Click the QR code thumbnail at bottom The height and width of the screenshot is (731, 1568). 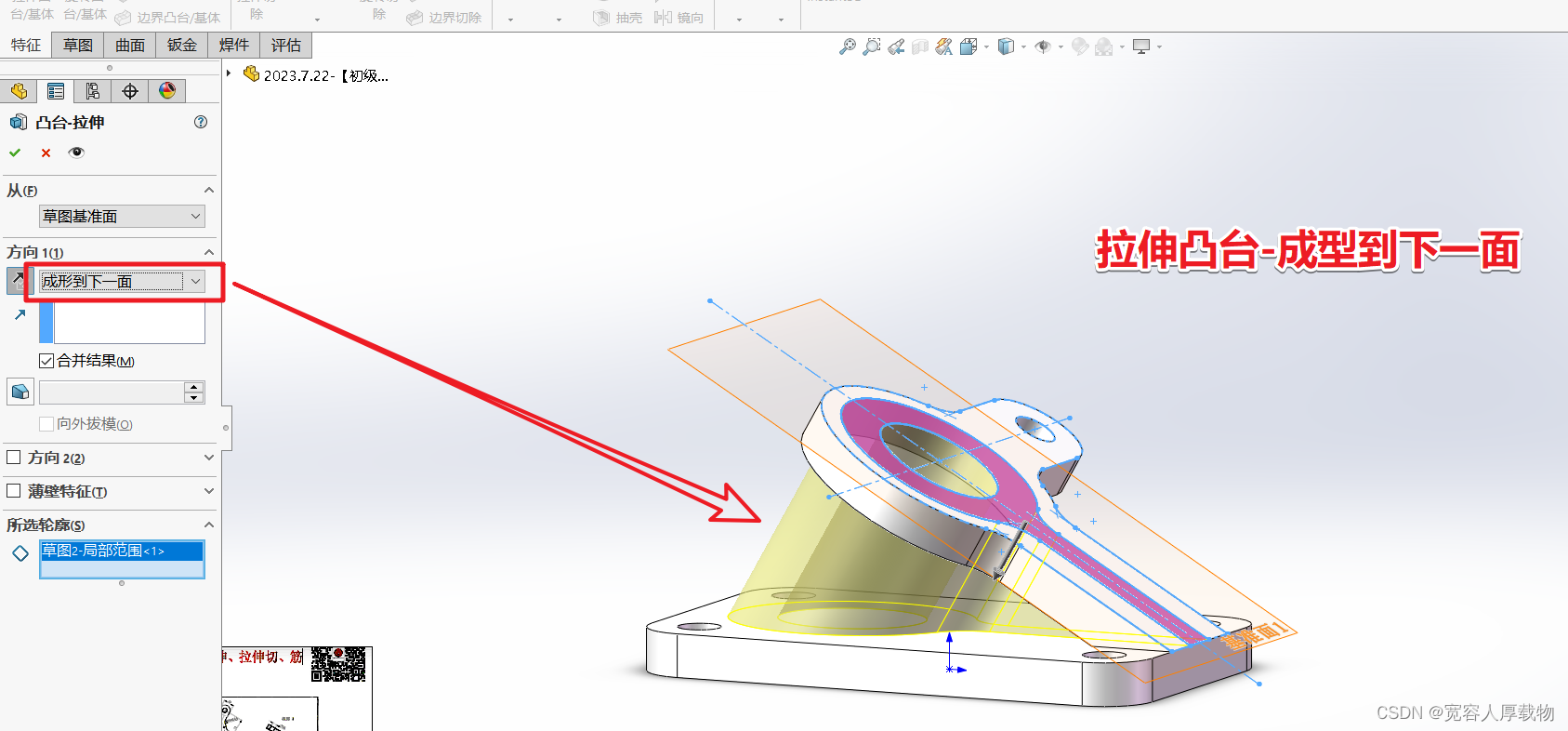pos(338,665)
